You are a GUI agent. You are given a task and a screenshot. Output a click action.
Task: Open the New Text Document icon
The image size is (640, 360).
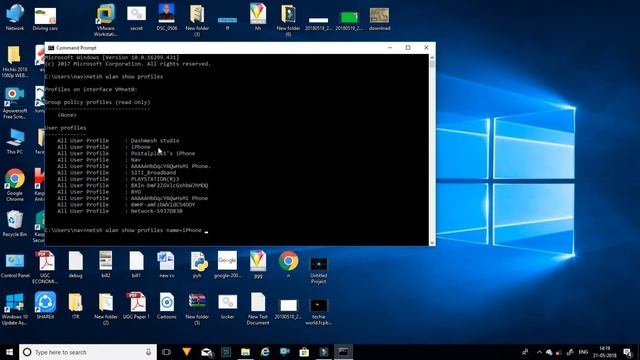258,309
